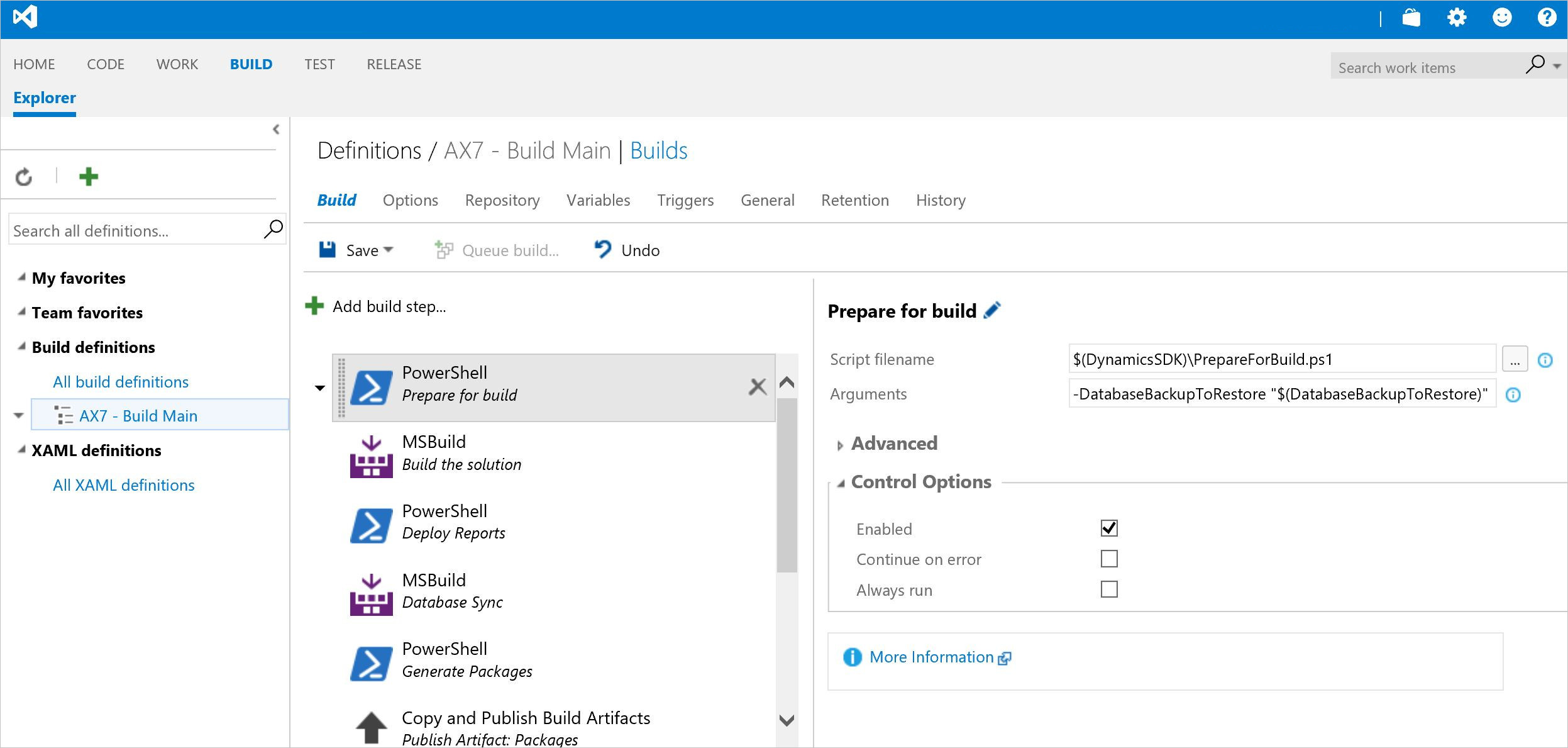1568x748 pixels.
Task: Click the smiley feedback icon
Action: tap(1502, 18)
